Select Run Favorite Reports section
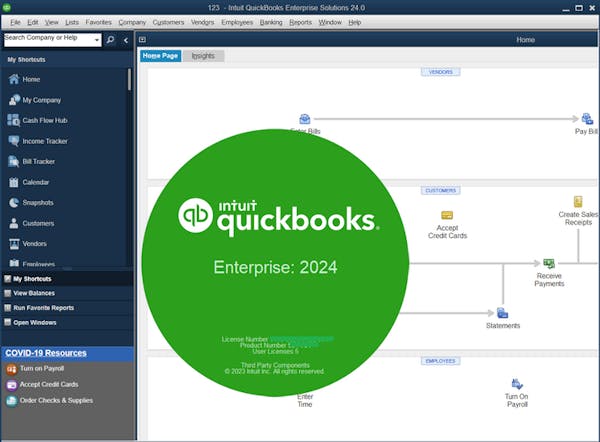This screenshot has height=442, width=600. [x=45, y=308]
